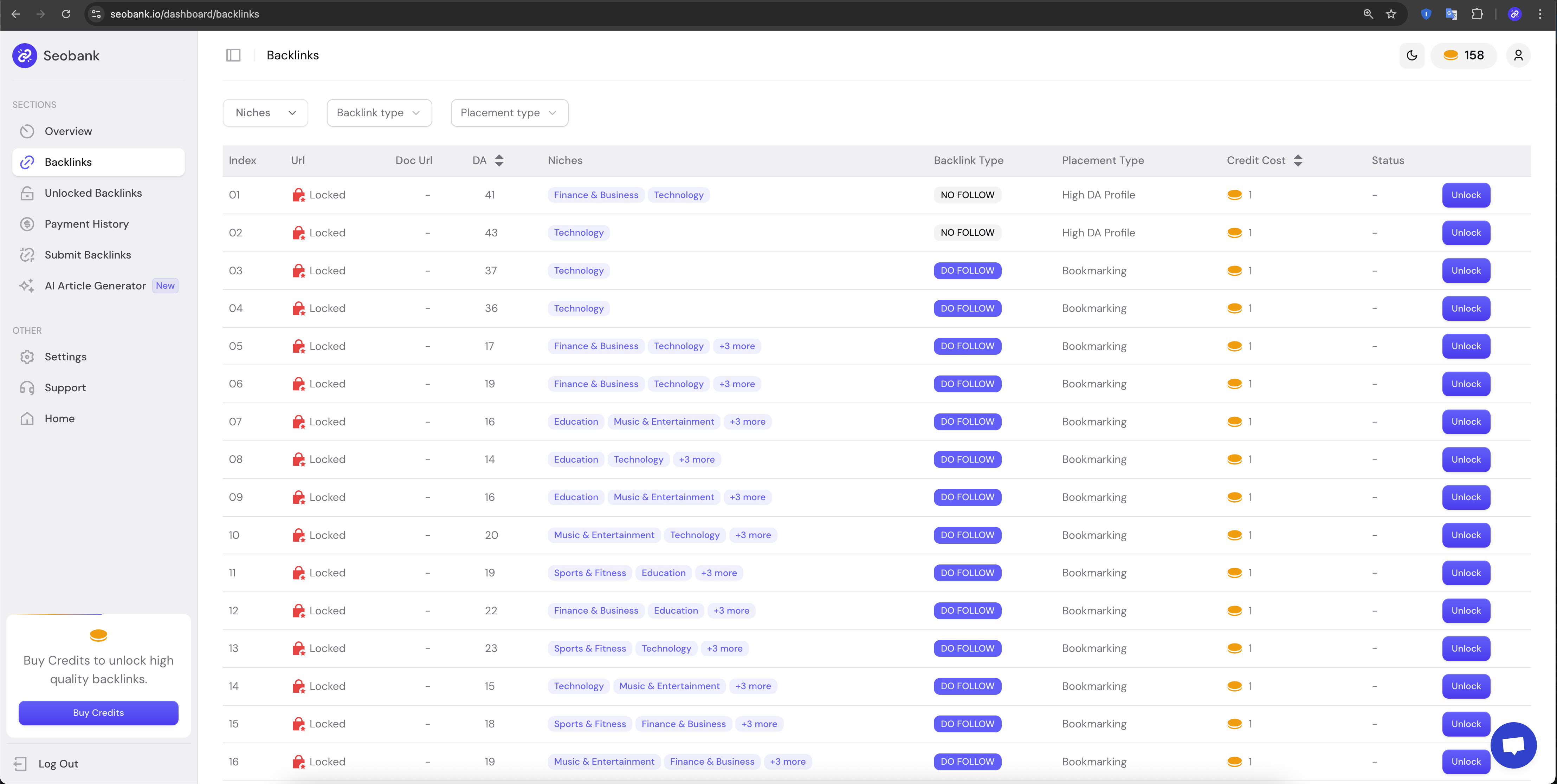Unlock backlink row 13
Image resolution: width=1557 pixels, height=784 pixels.
[x=1466, y=648]
